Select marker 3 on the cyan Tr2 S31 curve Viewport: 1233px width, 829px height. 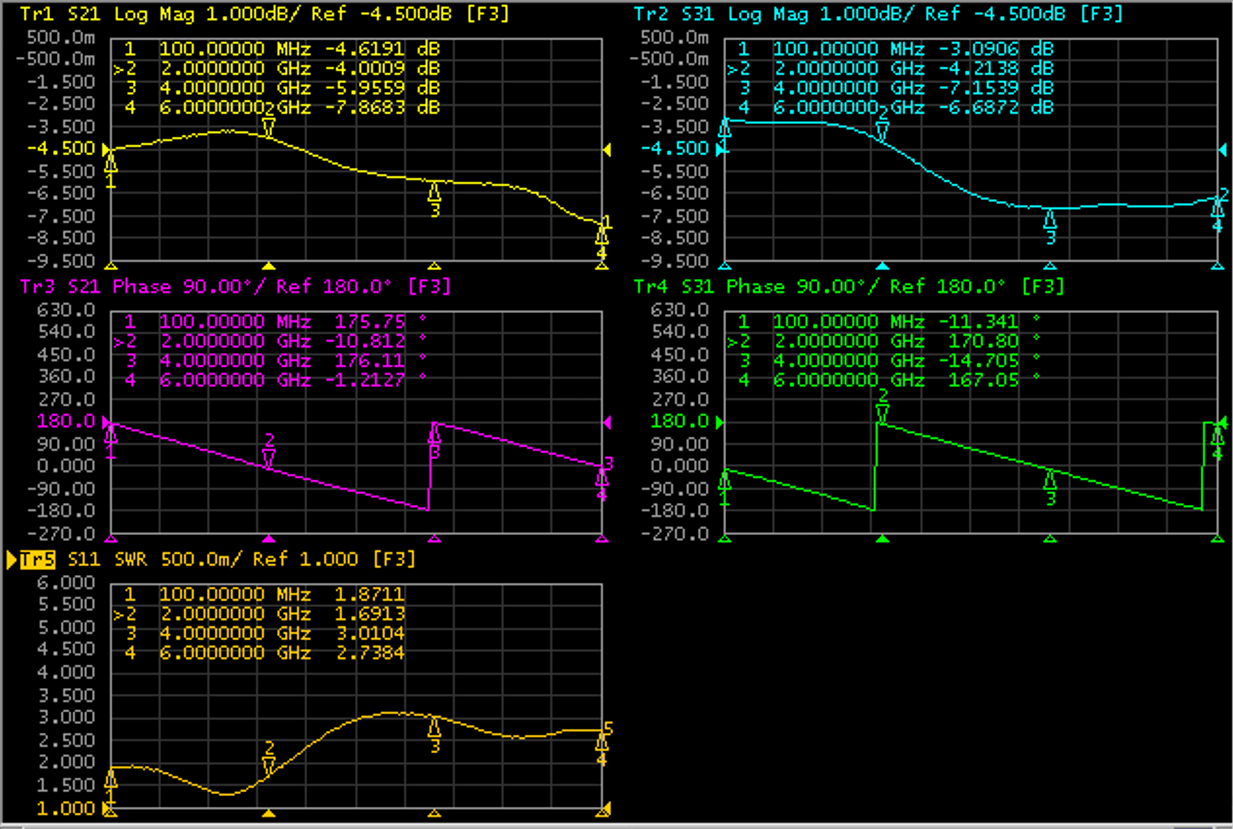pos(1050,226)
